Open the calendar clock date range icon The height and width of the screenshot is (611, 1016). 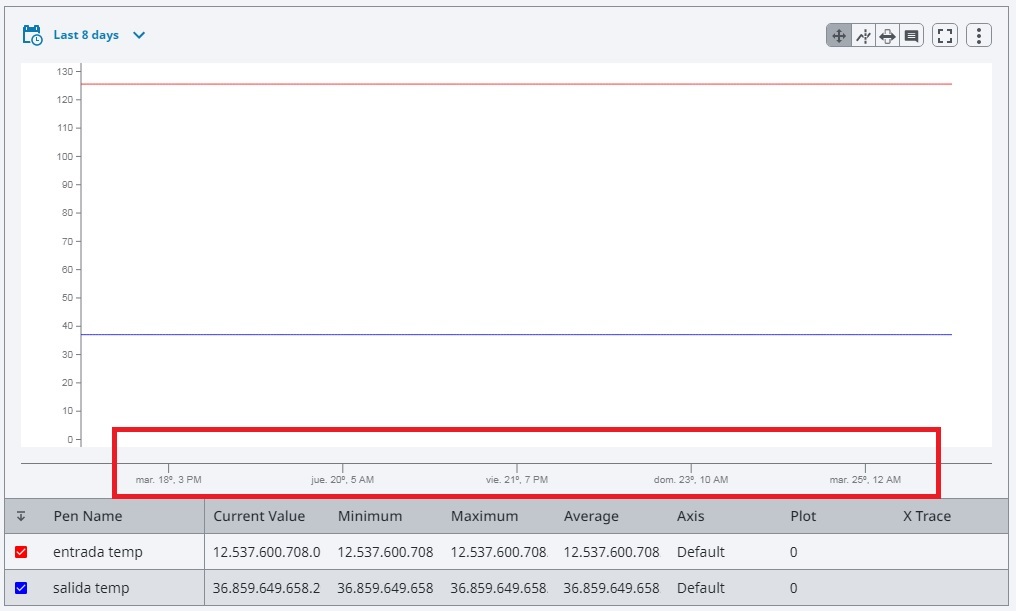[32, 35]
